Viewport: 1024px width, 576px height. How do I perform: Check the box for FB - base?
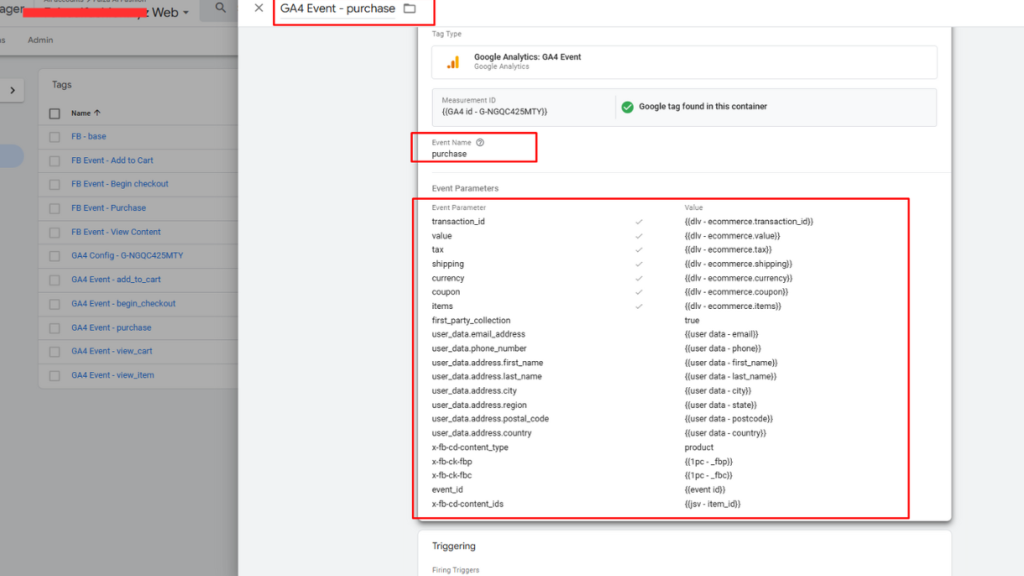(x=54, y=137)
